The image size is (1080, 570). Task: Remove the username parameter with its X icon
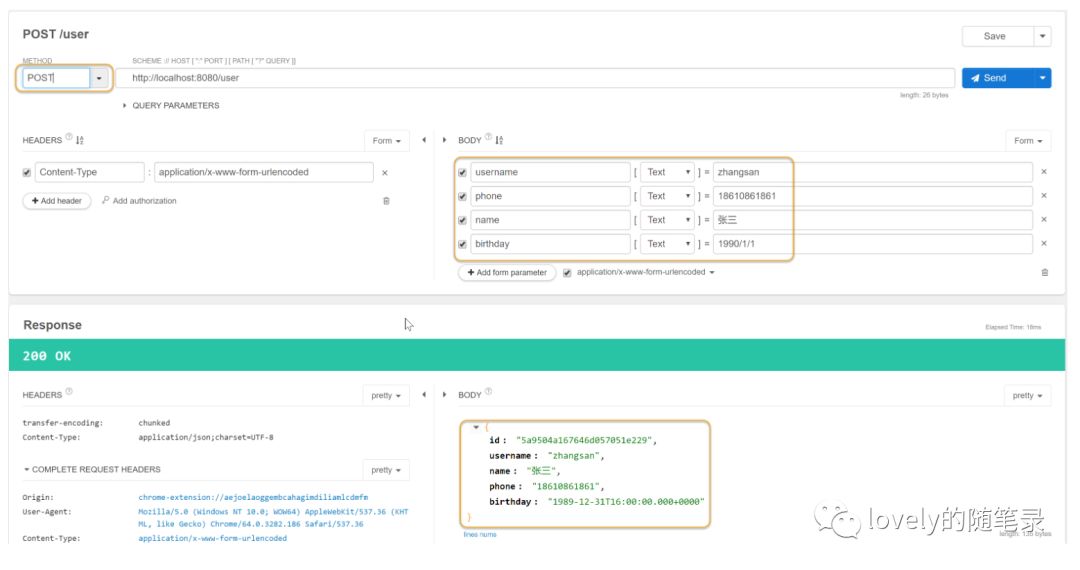coord(1044,171)
